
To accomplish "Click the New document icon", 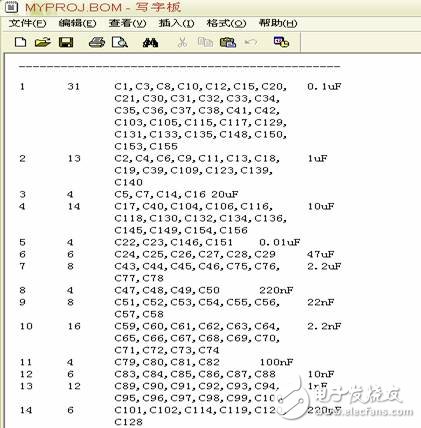I will (21, 42).
